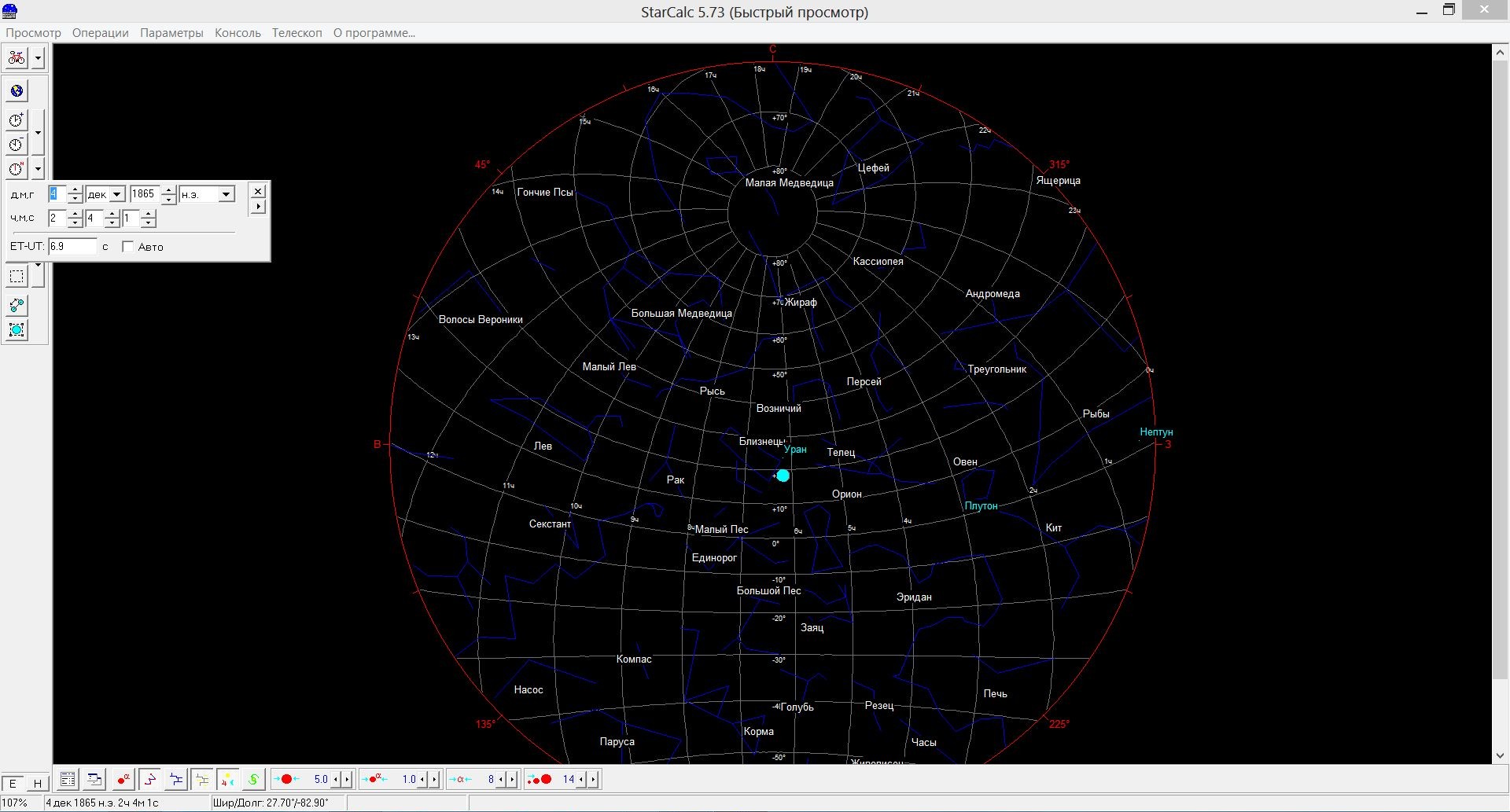Image resolution: width=1510 pixels, height=812 pixels.
Task: Decrease the 5.0 magnitude value
Action: pyautogui.click(x=337, y=780)
